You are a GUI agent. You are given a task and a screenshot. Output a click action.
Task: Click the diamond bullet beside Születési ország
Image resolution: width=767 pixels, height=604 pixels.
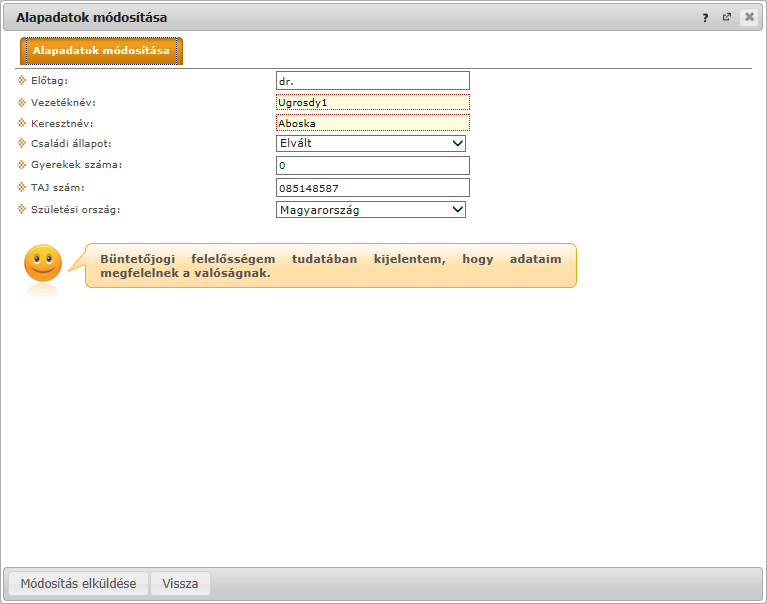click(x=22, y=209)
